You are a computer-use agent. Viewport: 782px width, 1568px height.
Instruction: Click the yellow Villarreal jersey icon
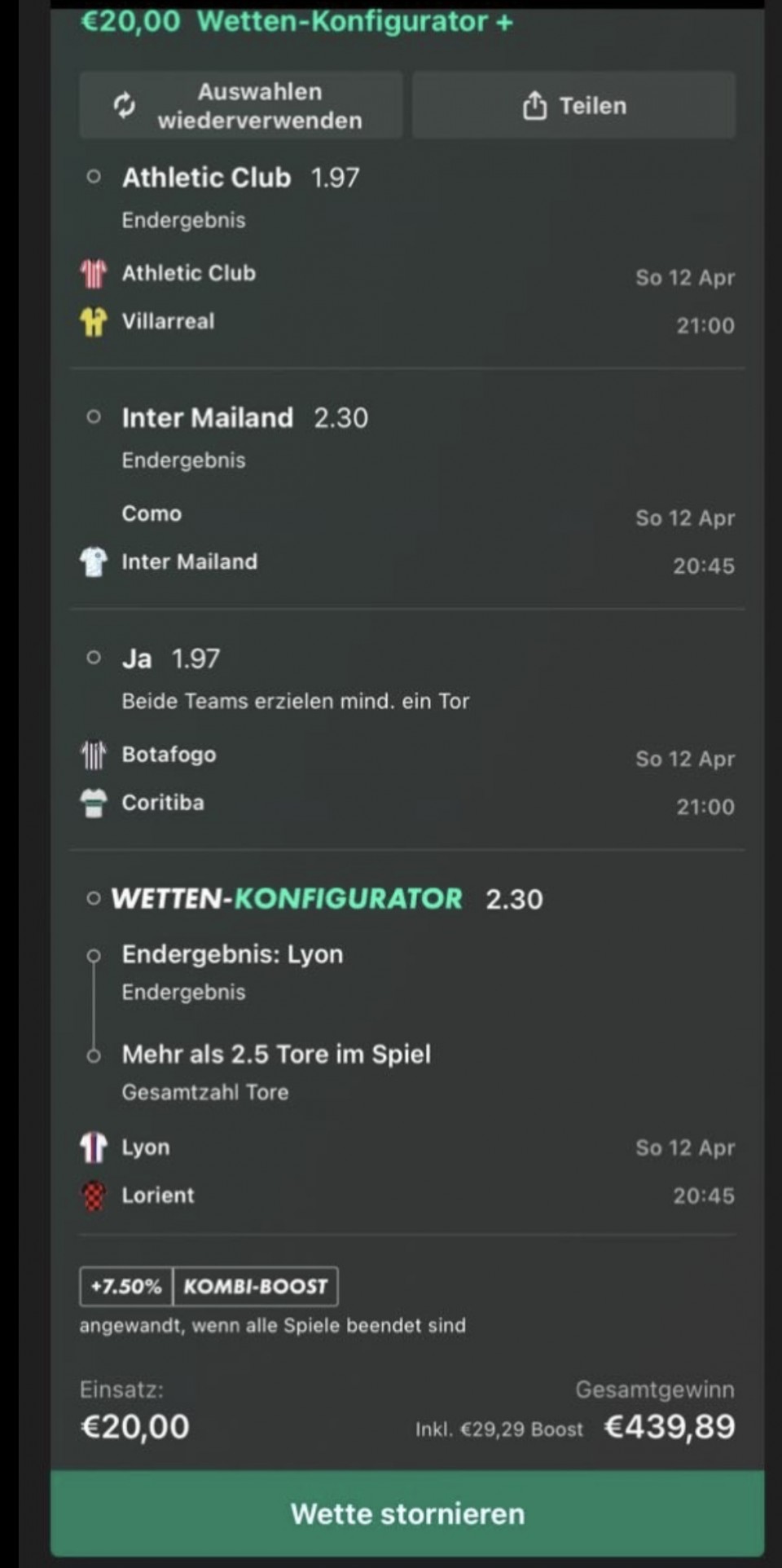94,322
